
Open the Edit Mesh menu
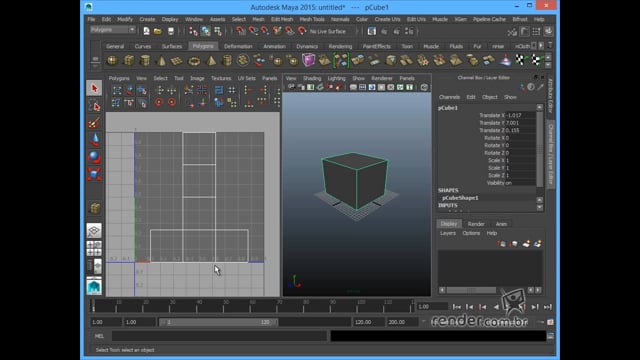[x=282, y=19]
